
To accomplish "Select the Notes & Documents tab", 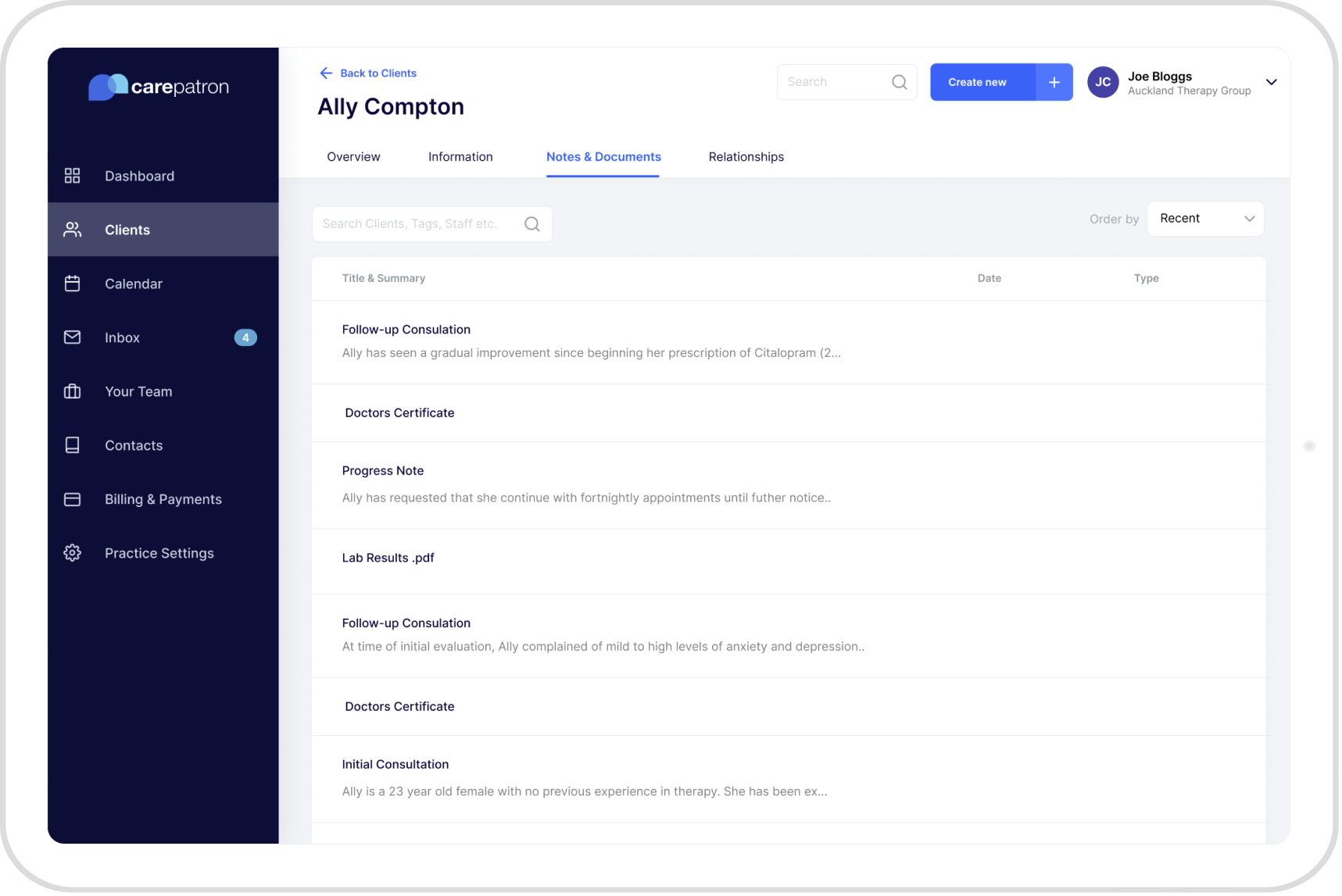I will pyautogui.click(x=603, y=157).
